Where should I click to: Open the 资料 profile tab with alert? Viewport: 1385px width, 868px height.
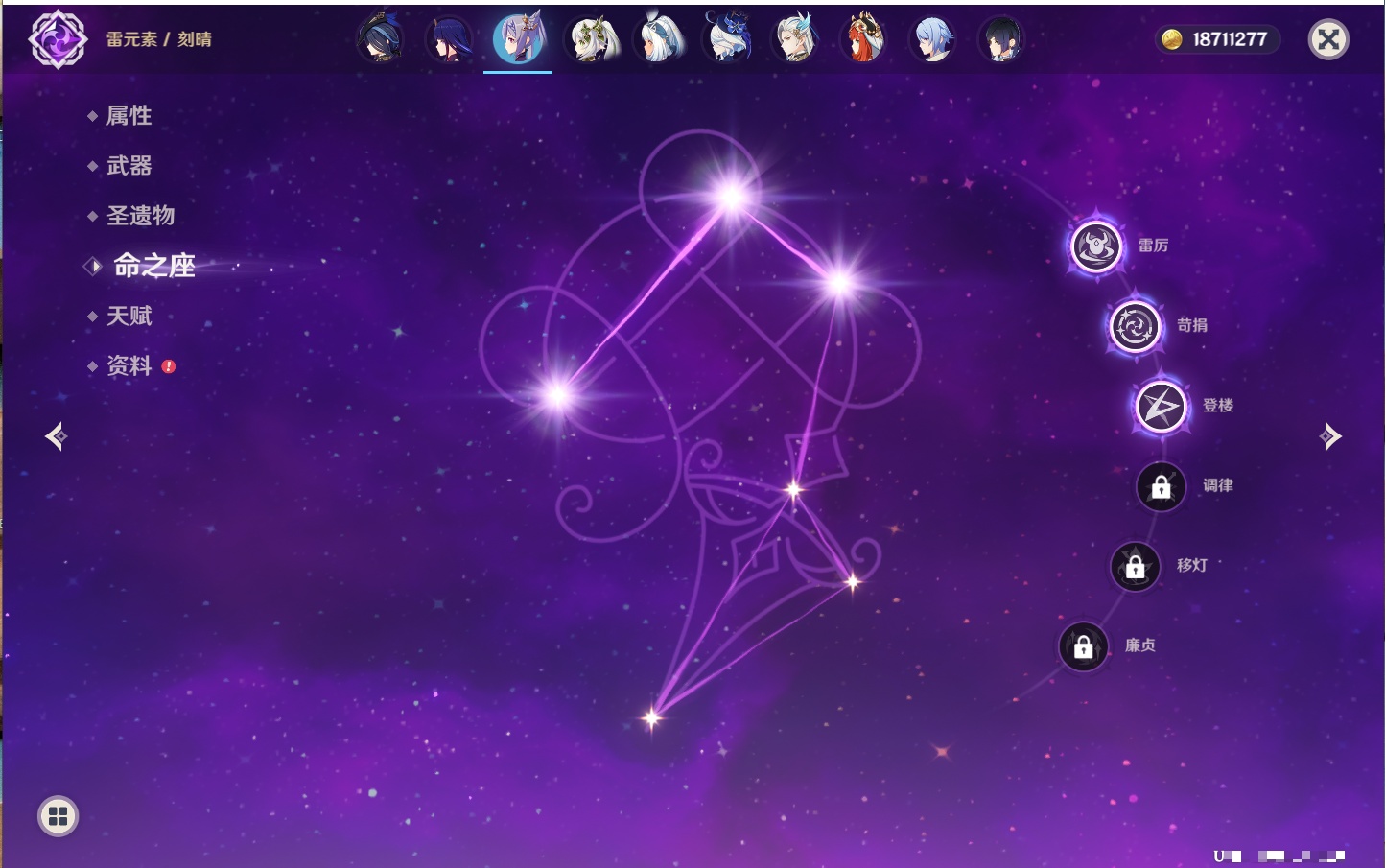(x=129, y=366)
